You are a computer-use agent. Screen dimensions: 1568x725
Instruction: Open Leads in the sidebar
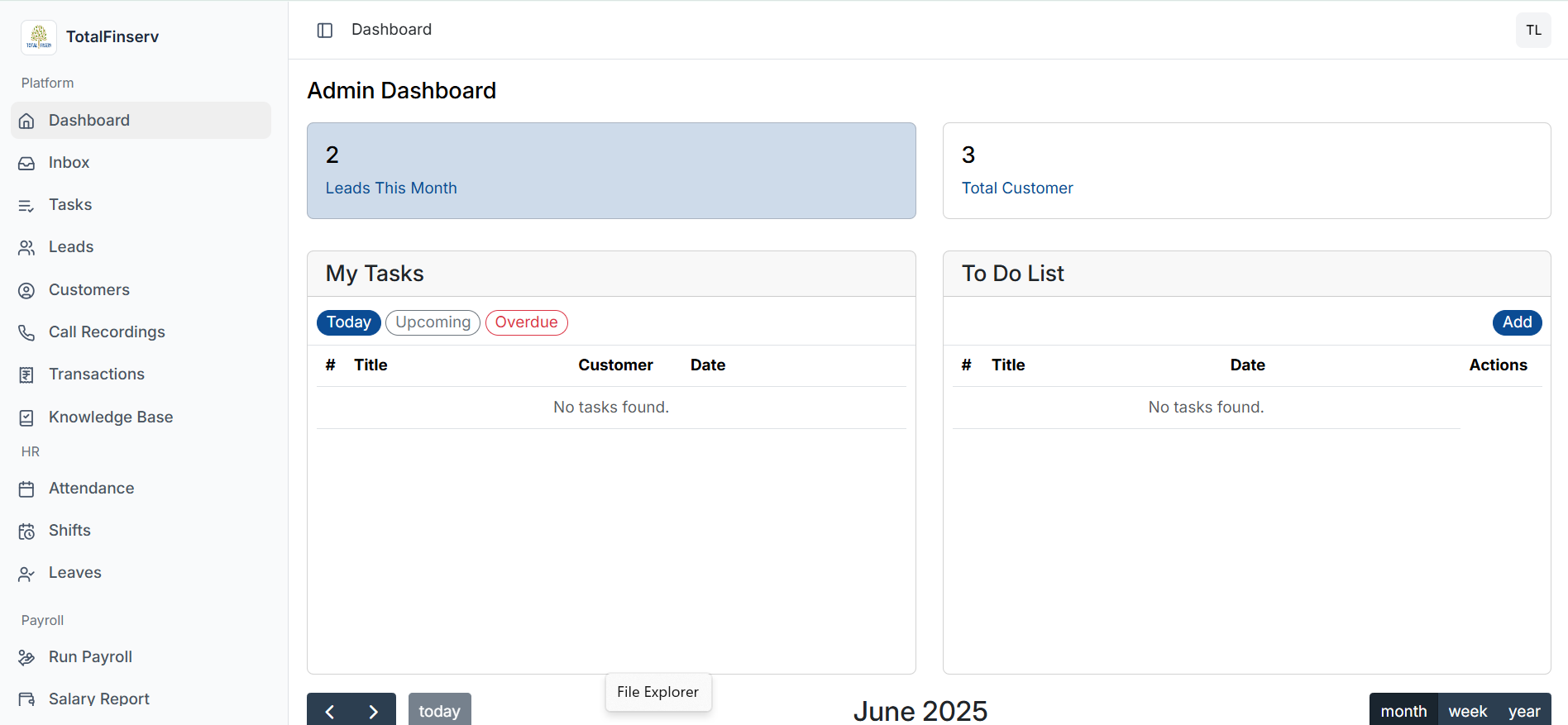tap(141, 247)
